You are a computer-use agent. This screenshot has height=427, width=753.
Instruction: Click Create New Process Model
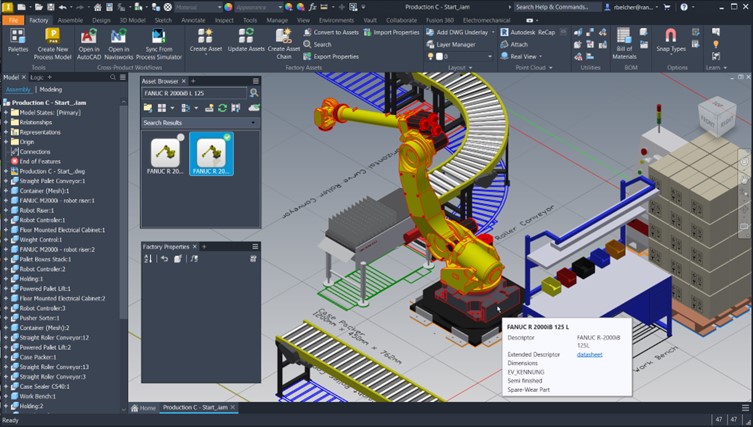click(53, 44)
